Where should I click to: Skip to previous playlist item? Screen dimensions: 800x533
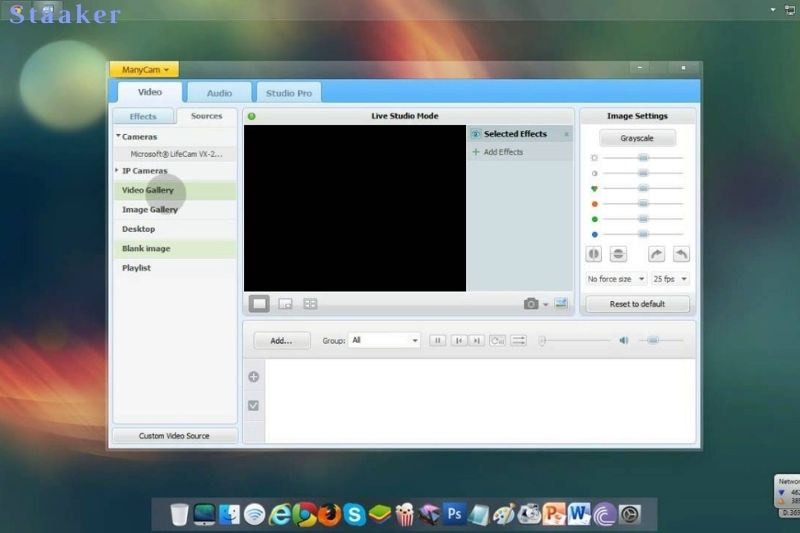459,340
